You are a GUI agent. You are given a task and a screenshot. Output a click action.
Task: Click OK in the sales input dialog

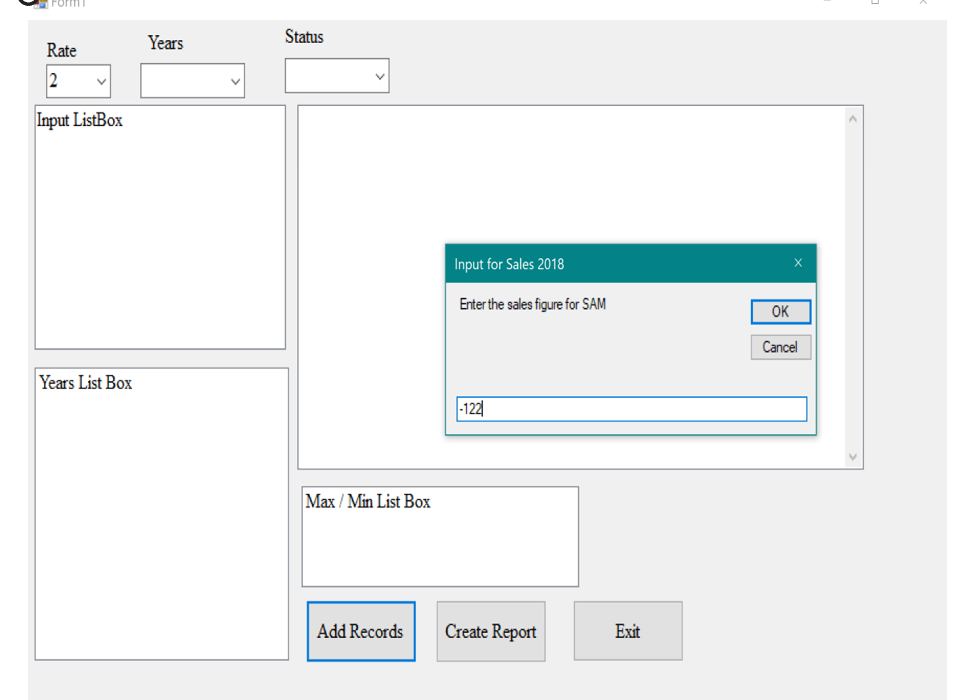(x=780, y=311)
